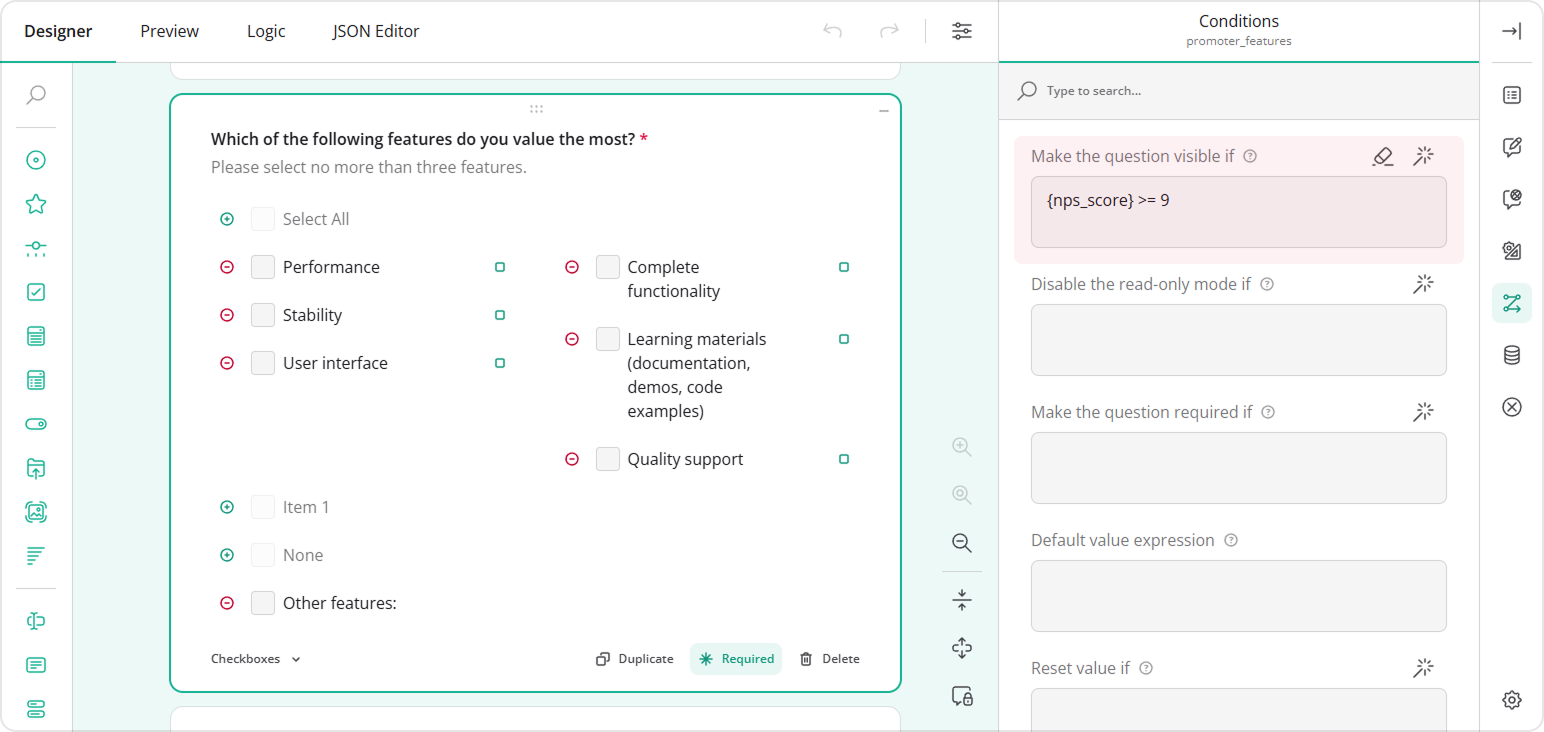Screen dimensions: 1544x732
Task: Zoom in on the design surface
Action: click(962, 447)
